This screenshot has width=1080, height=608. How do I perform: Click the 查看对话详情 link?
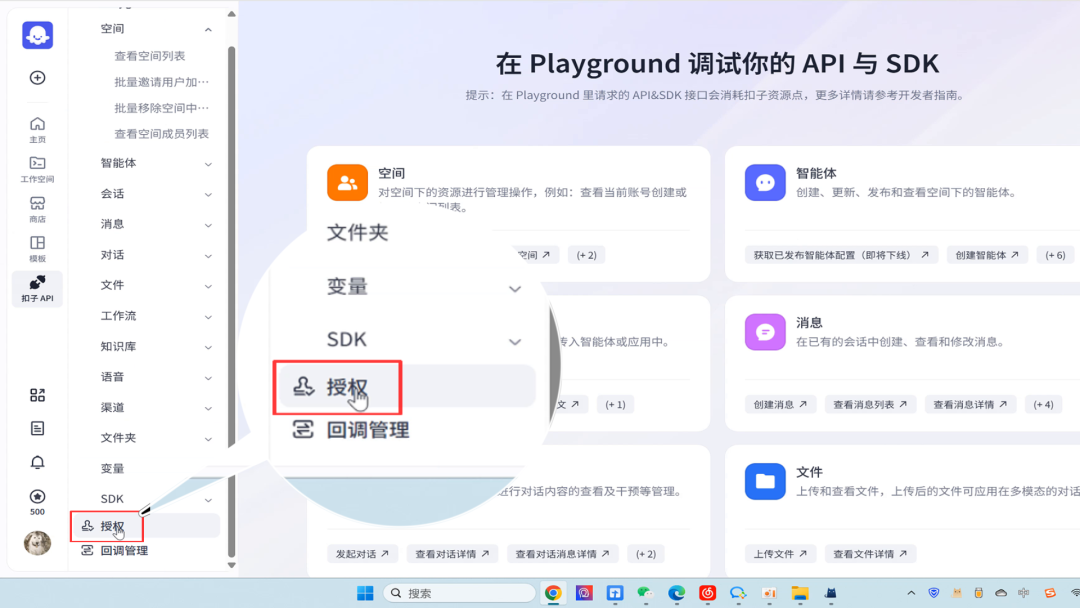pos(452,554)
